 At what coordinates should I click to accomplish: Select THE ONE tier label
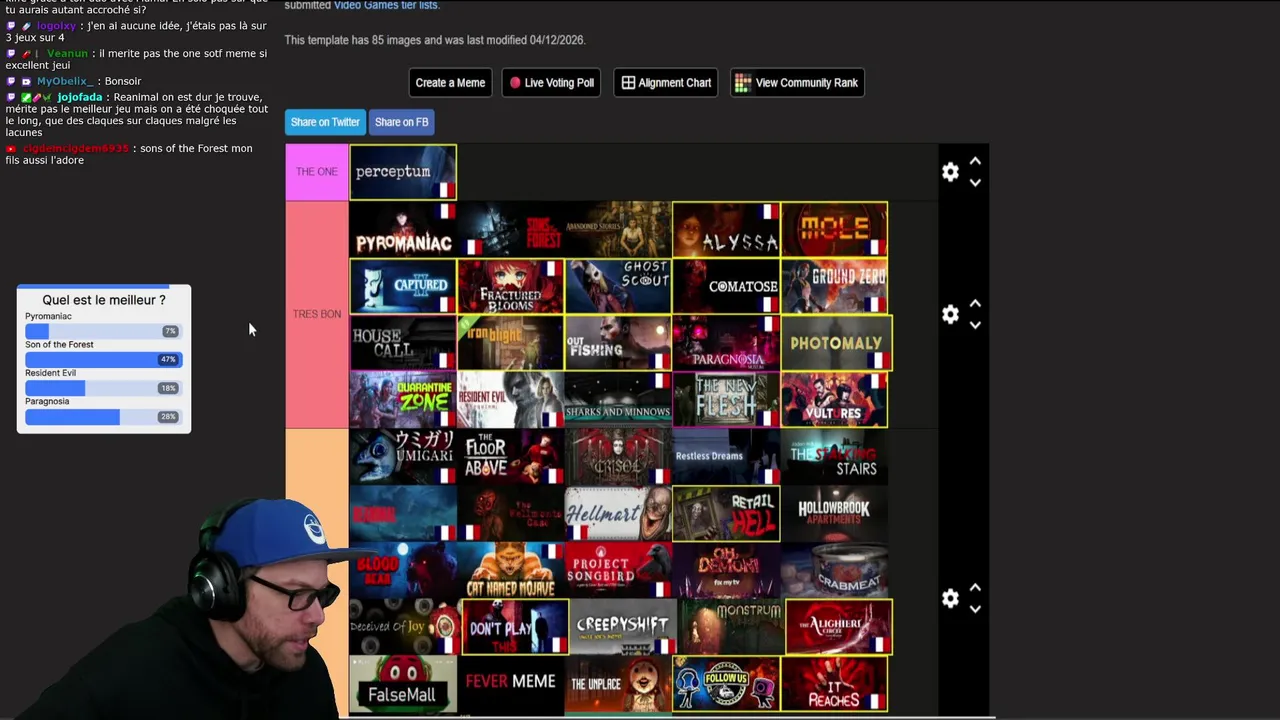coord(317,172)
